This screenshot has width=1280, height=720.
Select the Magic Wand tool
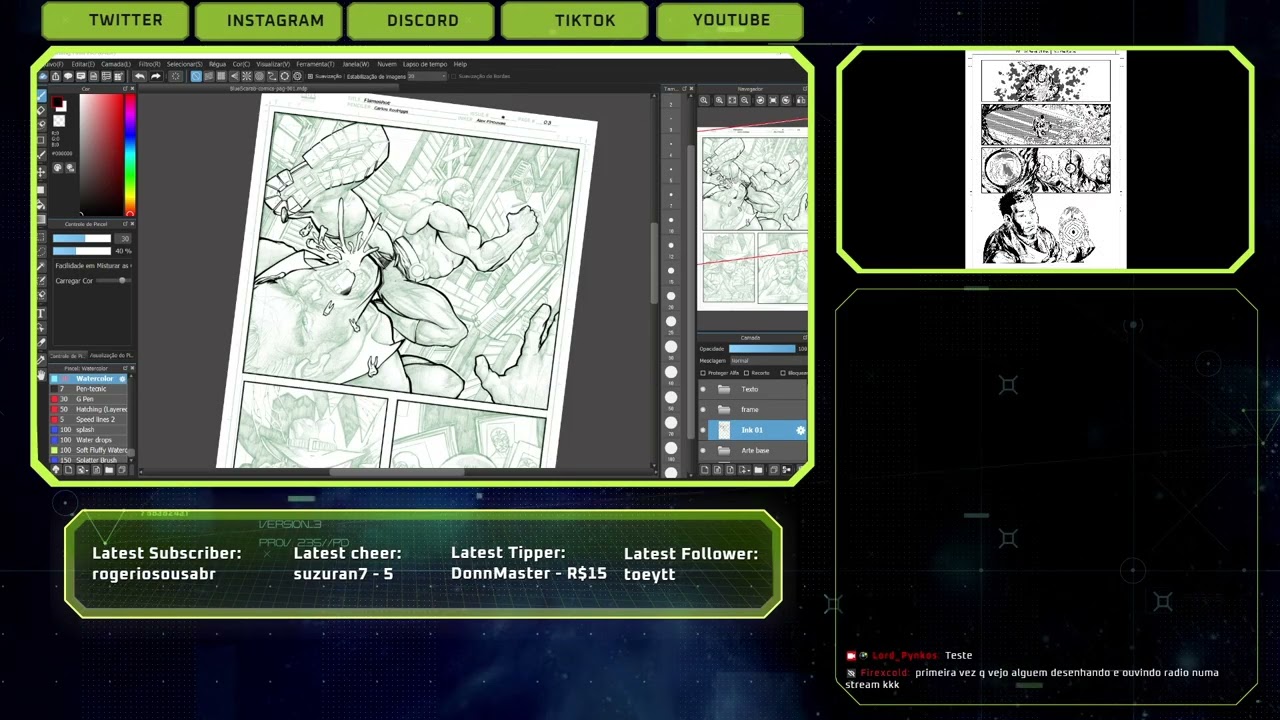(41, 267)
